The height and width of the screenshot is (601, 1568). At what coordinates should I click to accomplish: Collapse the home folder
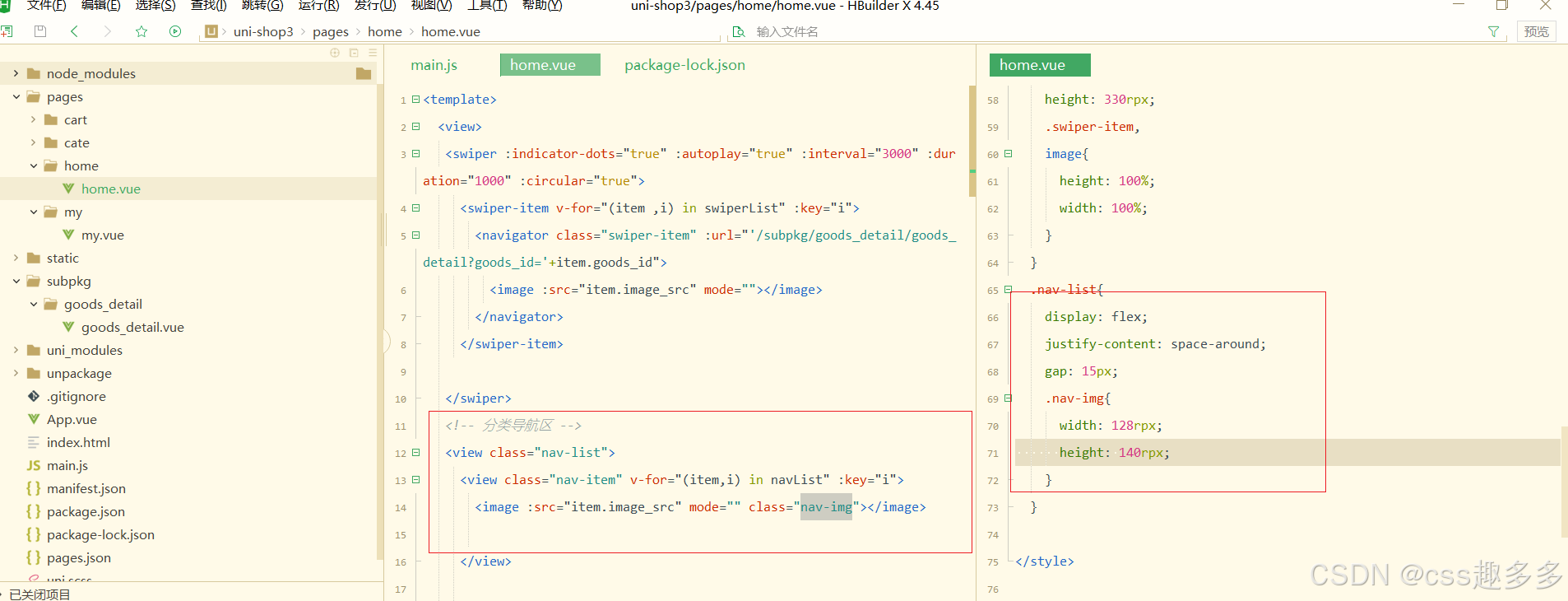tap(33, 165)
